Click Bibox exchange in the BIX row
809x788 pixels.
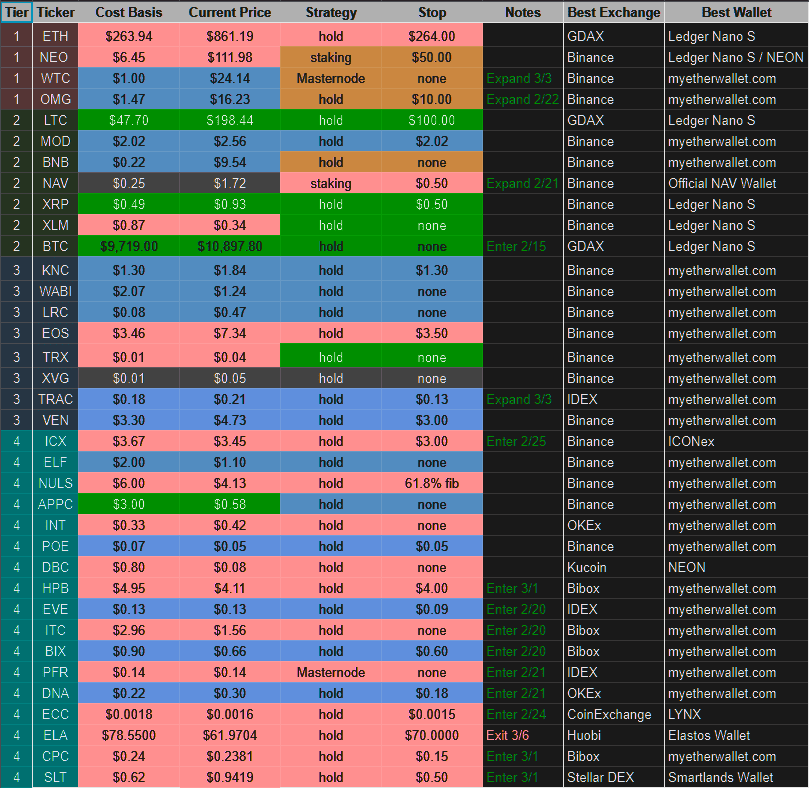coord(614,651)
